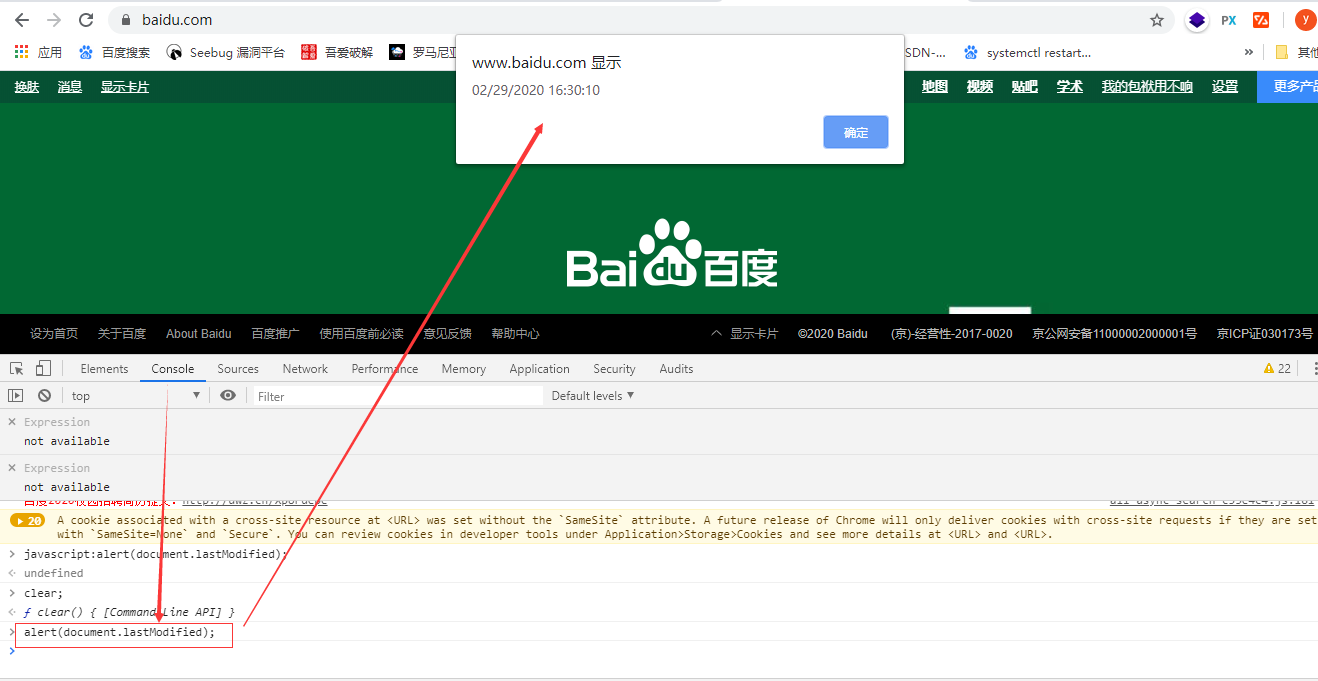This screenshot has height=681, width=1318.
Task: Click the 22 warnings counter icon
Action: click(1277, 369)
